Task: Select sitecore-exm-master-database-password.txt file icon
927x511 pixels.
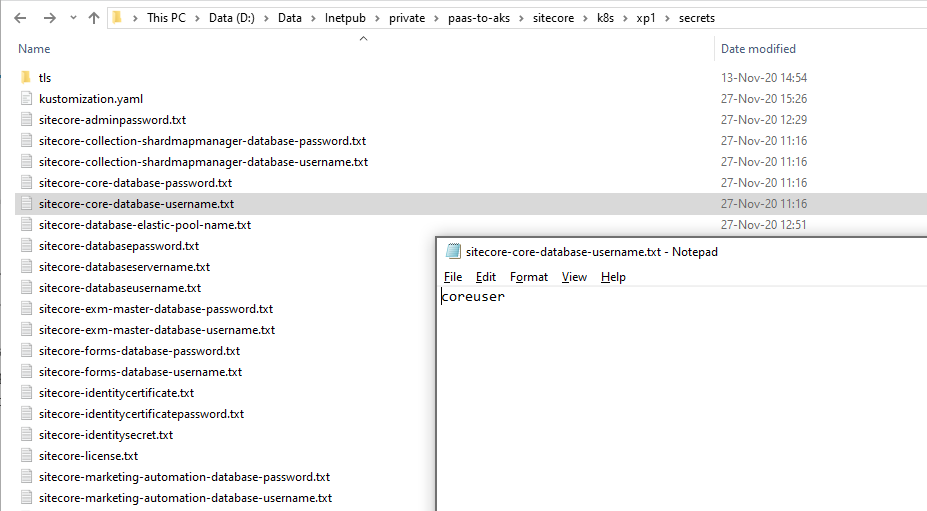Action: (26, 309)
